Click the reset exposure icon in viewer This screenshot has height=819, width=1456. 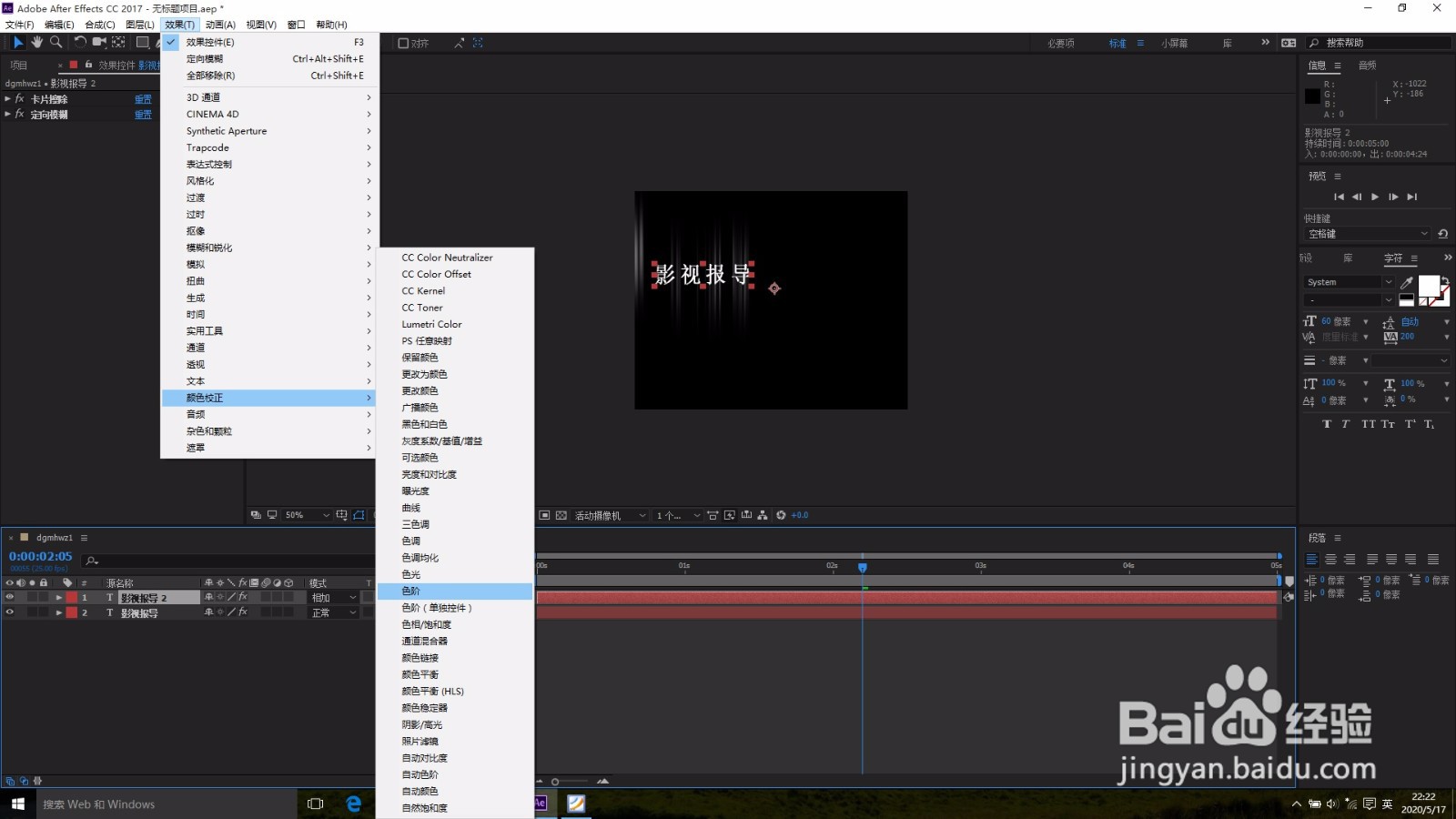[x=781, y=515]
